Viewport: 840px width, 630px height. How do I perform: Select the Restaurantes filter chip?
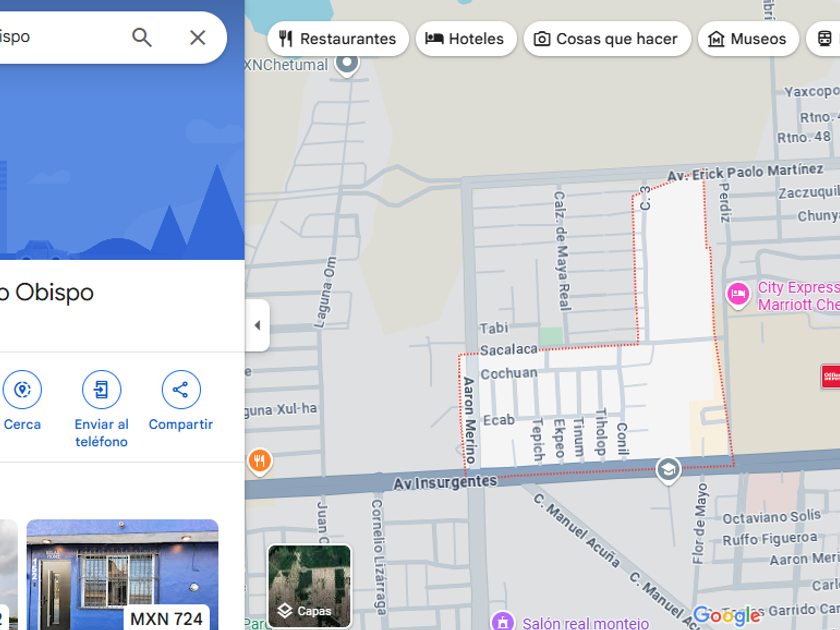point(338,39)
